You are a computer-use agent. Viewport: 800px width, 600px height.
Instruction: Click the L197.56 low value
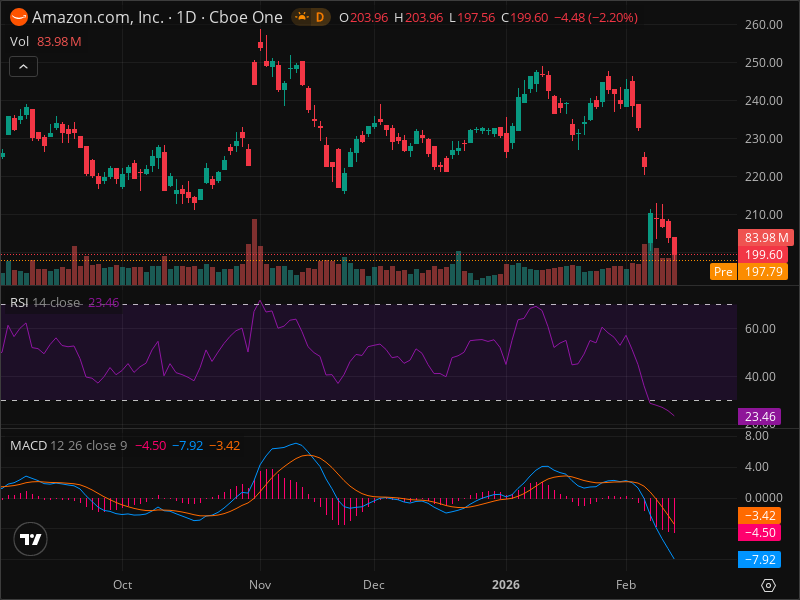(x=472, y=17)
